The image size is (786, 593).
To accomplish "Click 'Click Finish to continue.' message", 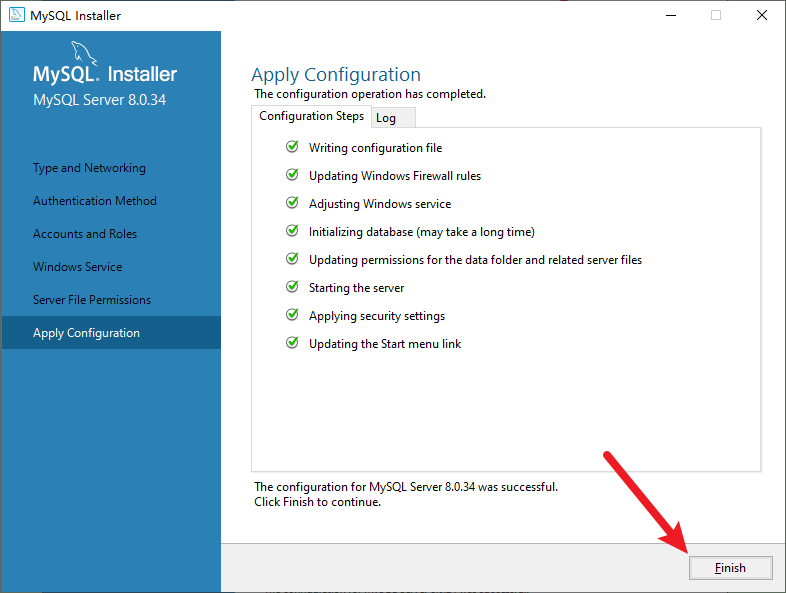I will pyautogui.click(x=317, y=502).
